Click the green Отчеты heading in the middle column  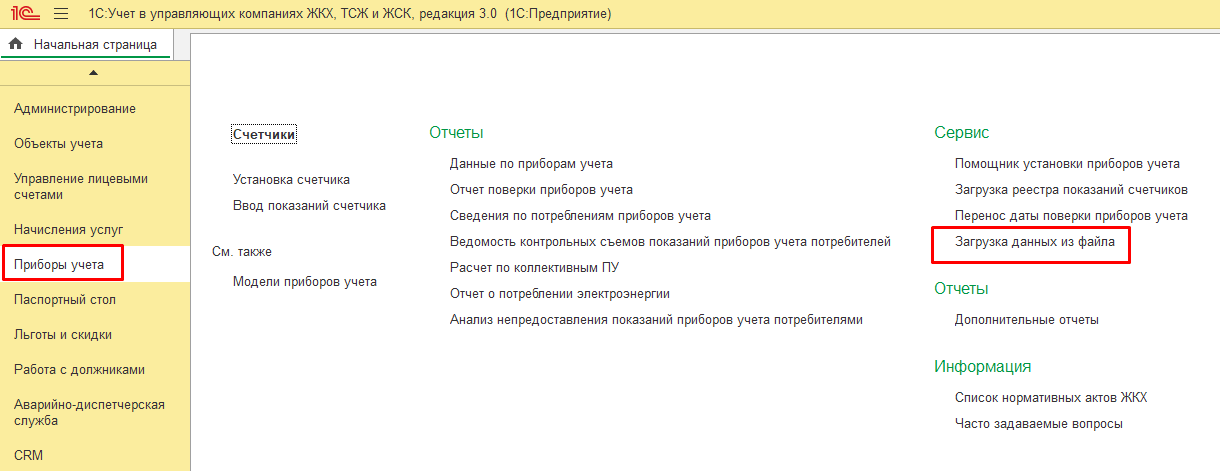pos(457,132)
